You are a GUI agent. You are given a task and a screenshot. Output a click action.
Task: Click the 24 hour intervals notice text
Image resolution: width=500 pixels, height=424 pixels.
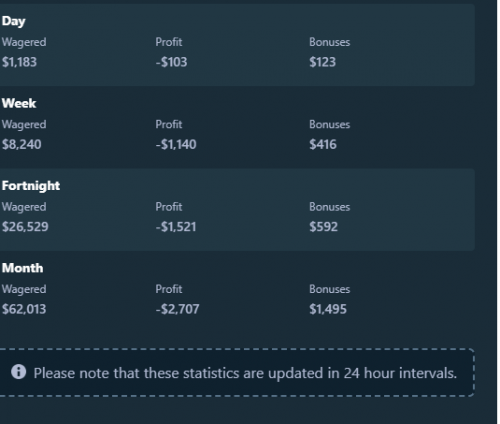click(x=245, y=373)
